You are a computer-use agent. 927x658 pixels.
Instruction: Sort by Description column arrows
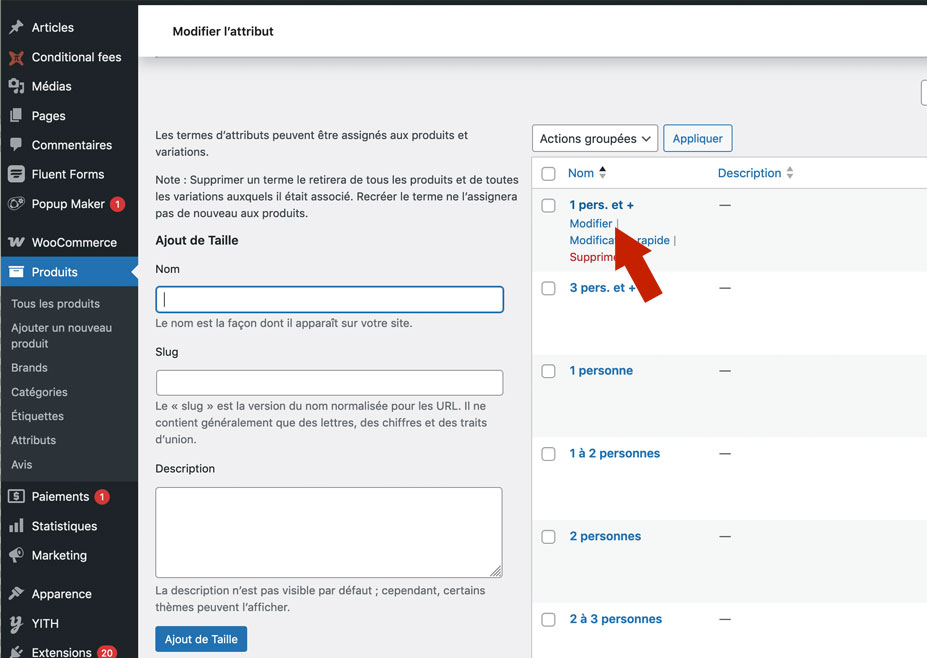(789, 173)
